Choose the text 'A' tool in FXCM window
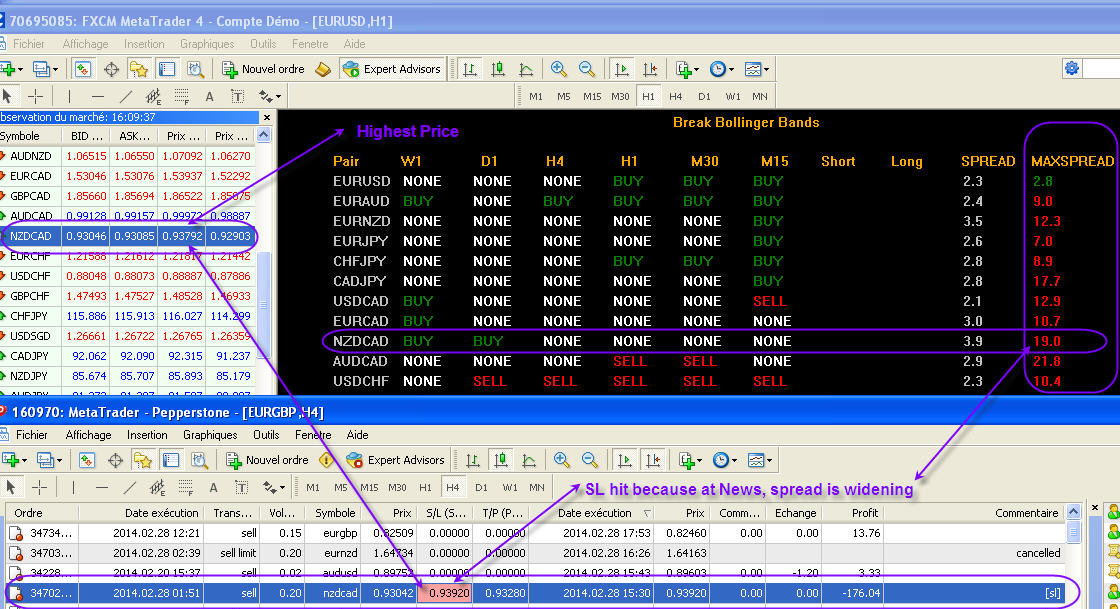Viewport: 1120px width, 609px height. (209, 96)
